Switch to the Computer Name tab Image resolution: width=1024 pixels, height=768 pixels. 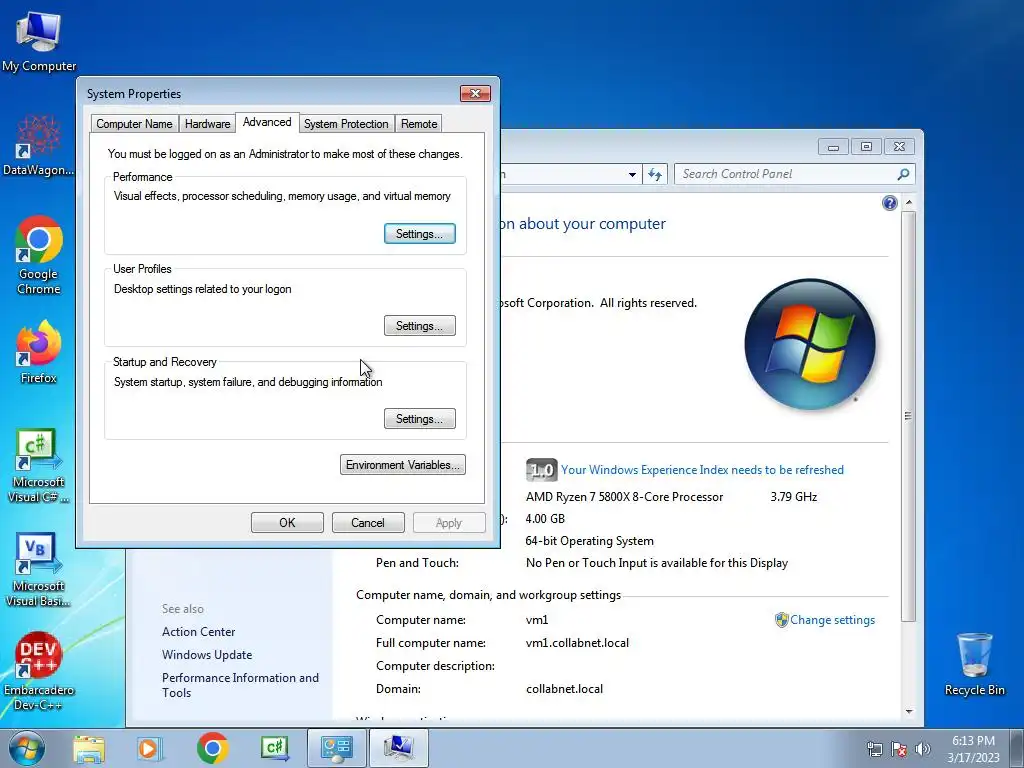coord(135,124)
